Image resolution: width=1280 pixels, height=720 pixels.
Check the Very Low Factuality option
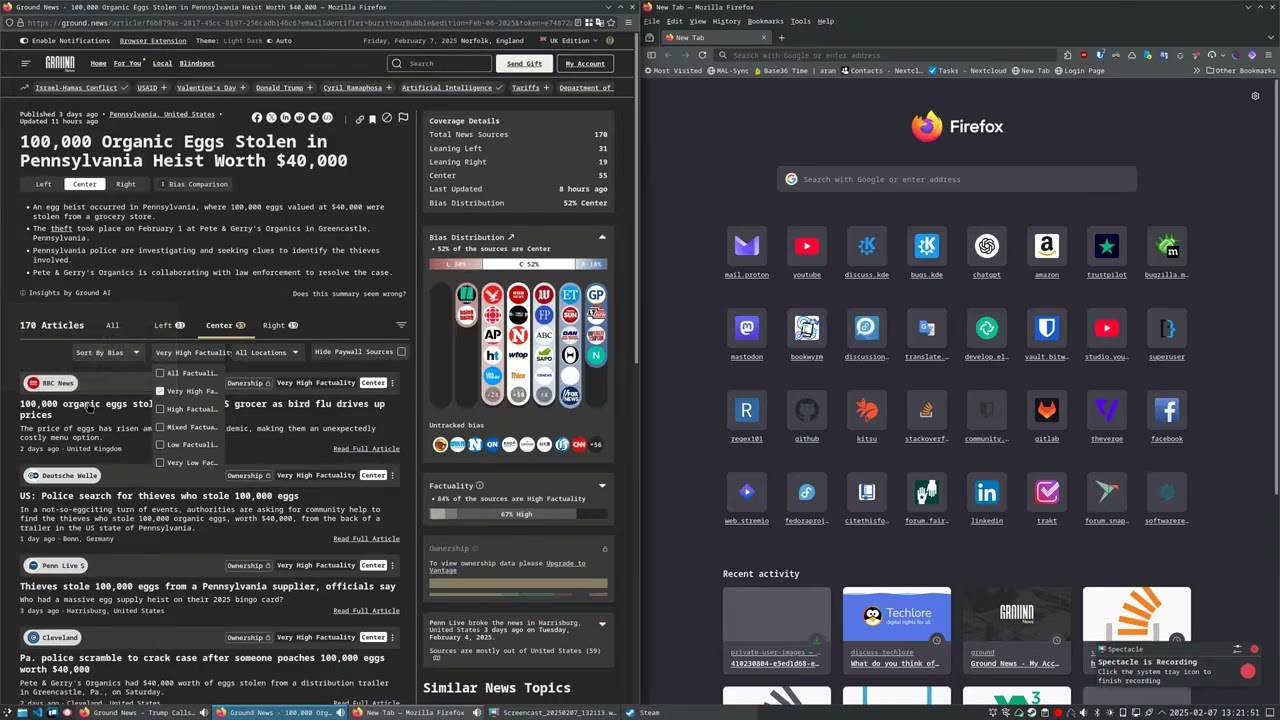tap(160, 463)
